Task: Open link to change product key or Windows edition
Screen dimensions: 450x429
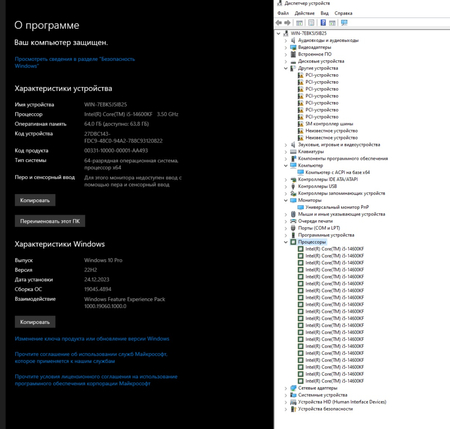Action: click(92, 339)
